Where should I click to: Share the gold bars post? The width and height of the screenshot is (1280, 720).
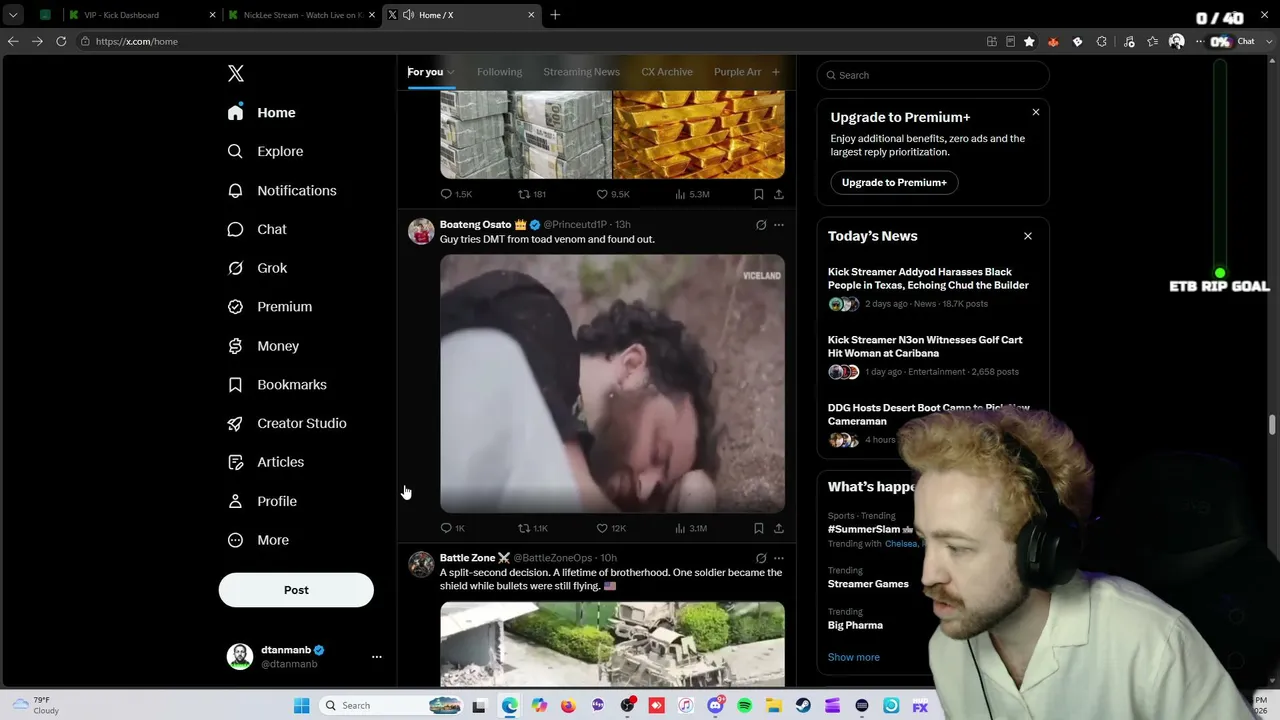point(779,194)
